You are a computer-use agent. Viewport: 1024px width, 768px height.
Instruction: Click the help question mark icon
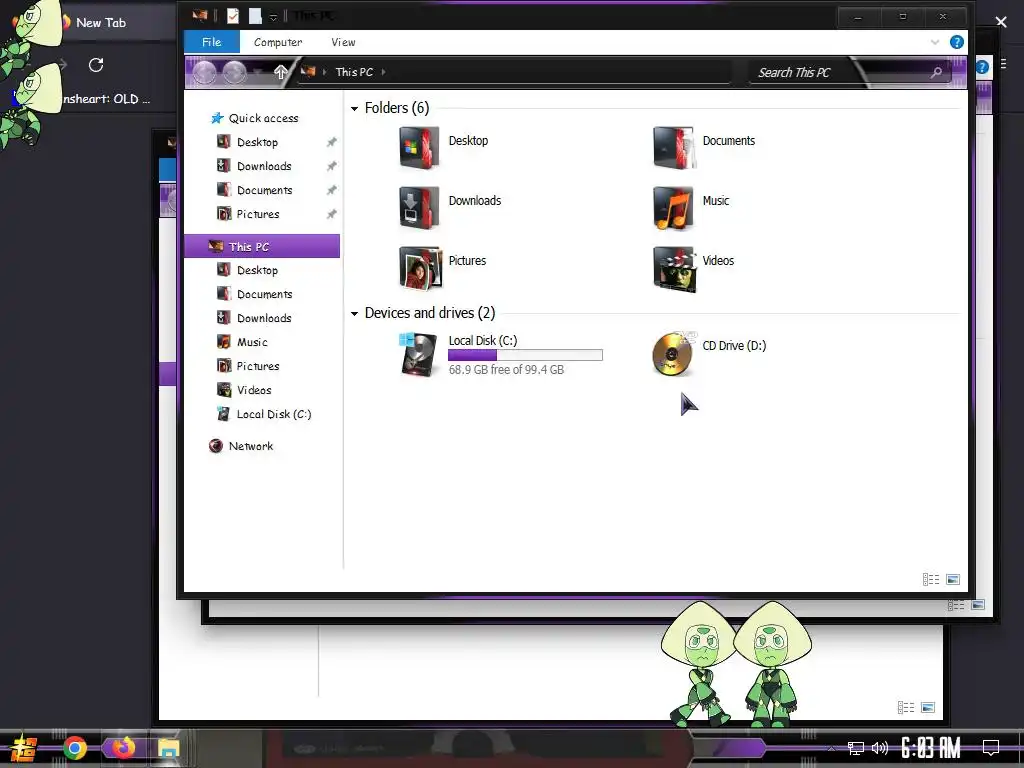(x=956, y=42)
